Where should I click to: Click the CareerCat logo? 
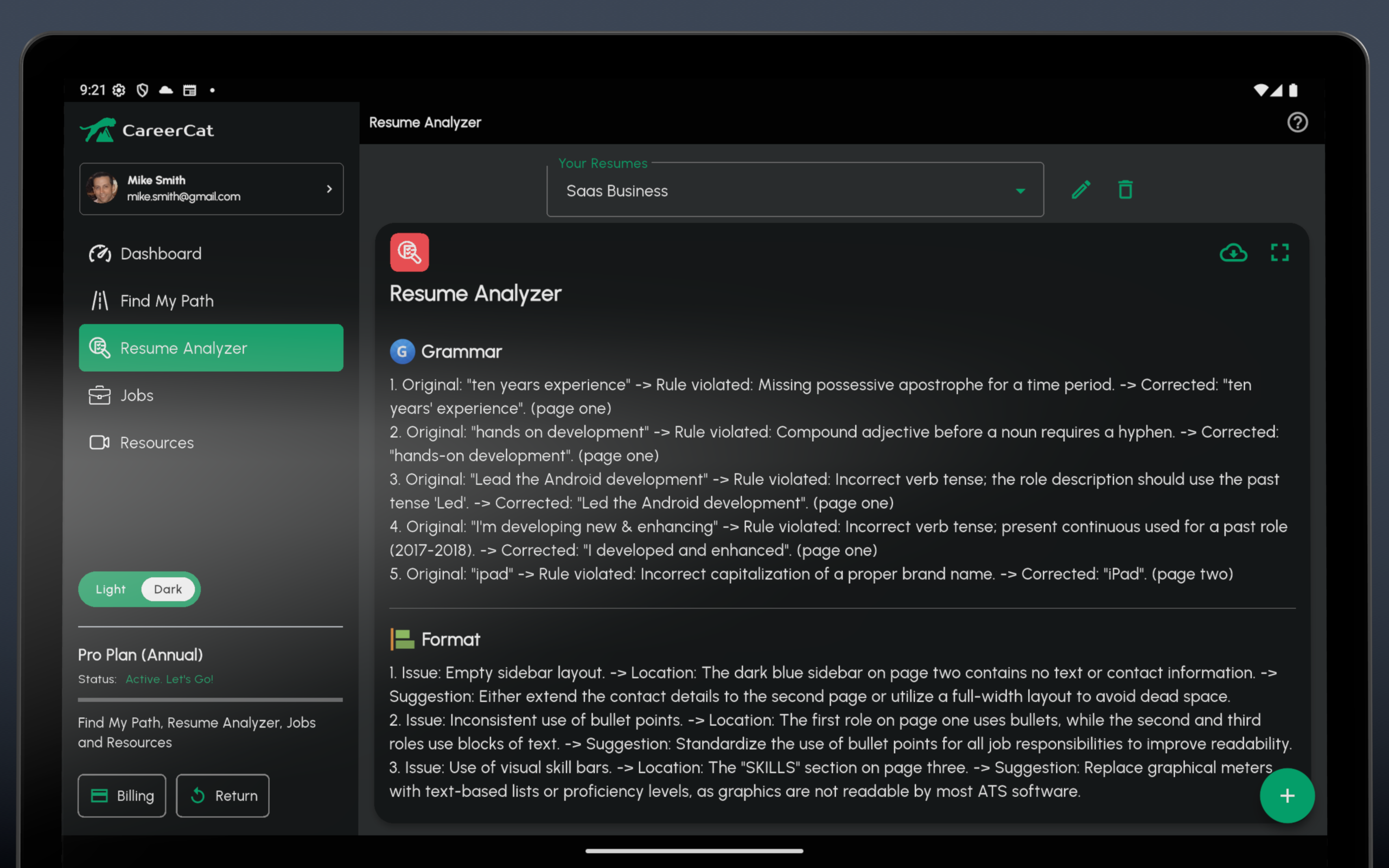(147, 130)
